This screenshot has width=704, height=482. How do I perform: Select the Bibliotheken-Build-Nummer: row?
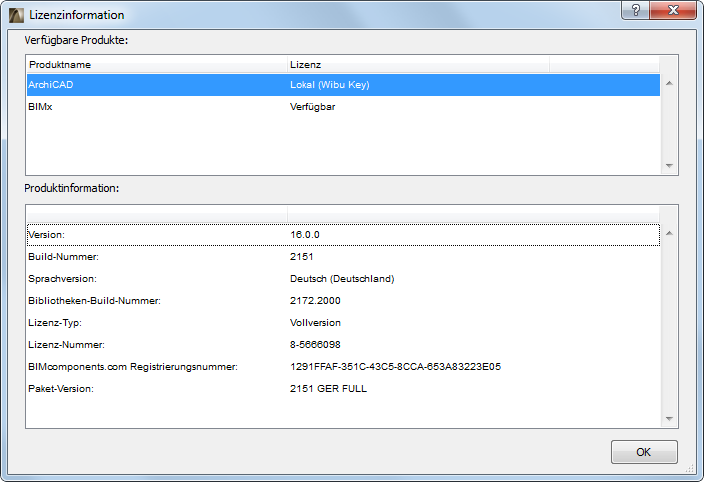click(x=343, y=301)
